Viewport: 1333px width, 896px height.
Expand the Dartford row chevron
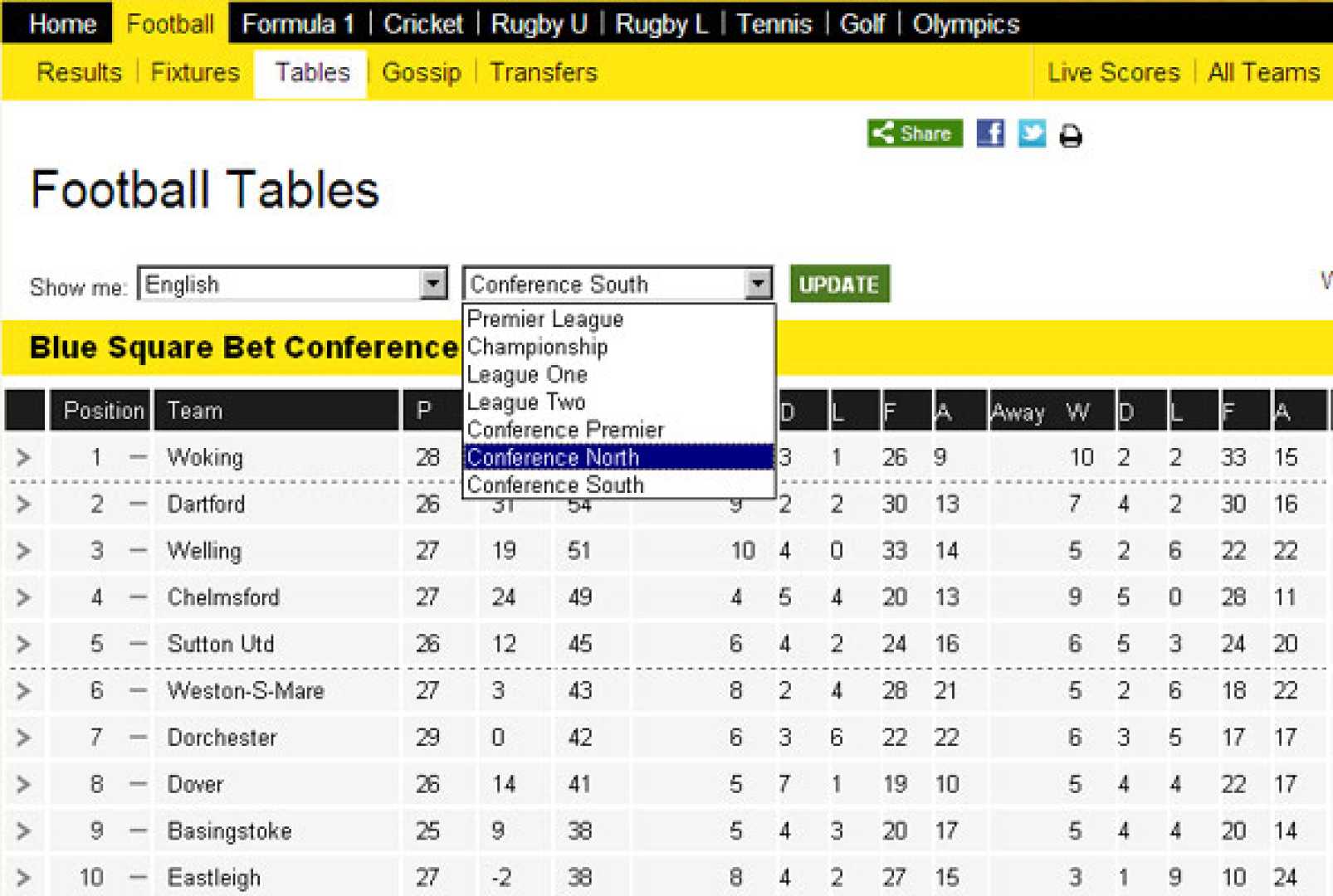pos(23,504)
